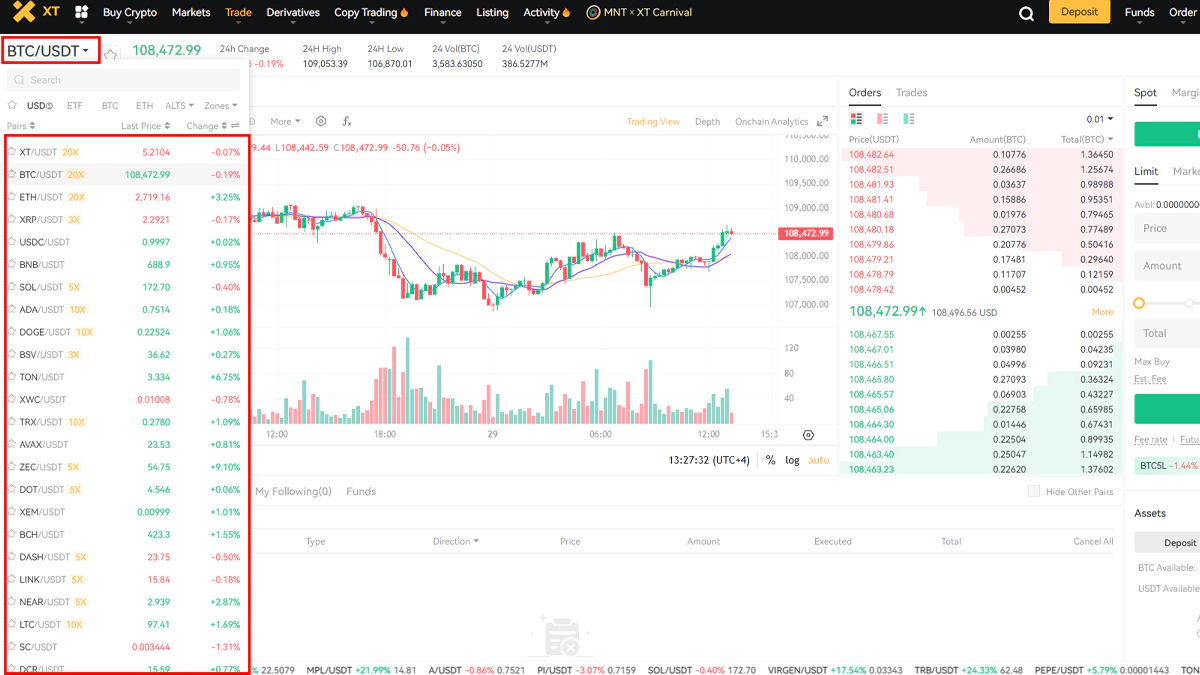1200x675 pixels.
Task: Click the 108,467.55 buy order price
Action: pyautogui.click(x=872, y=334)
